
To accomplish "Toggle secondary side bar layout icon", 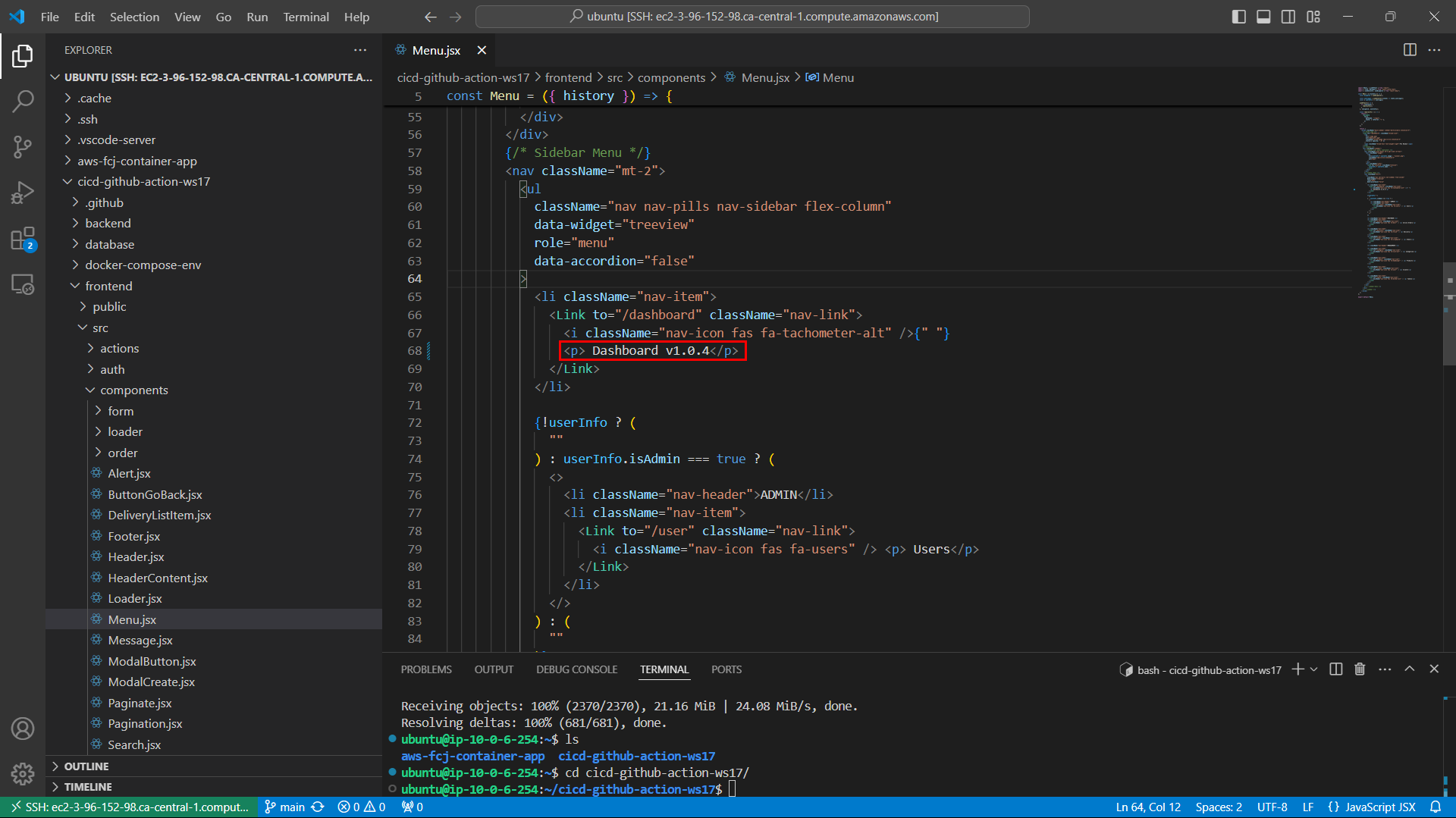I will pyautogui.click(x=1288, y=17).
